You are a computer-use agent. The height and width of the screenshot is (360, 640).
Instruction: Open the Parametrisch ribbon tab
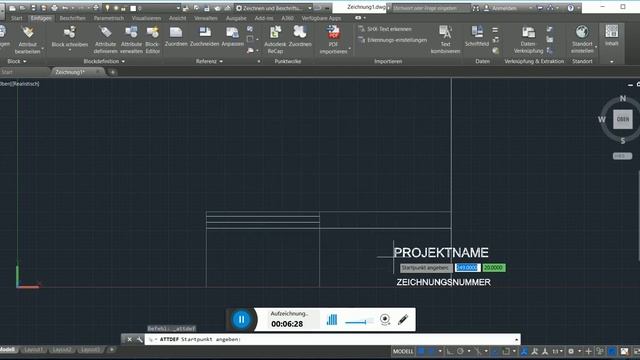tap(109, 18)
